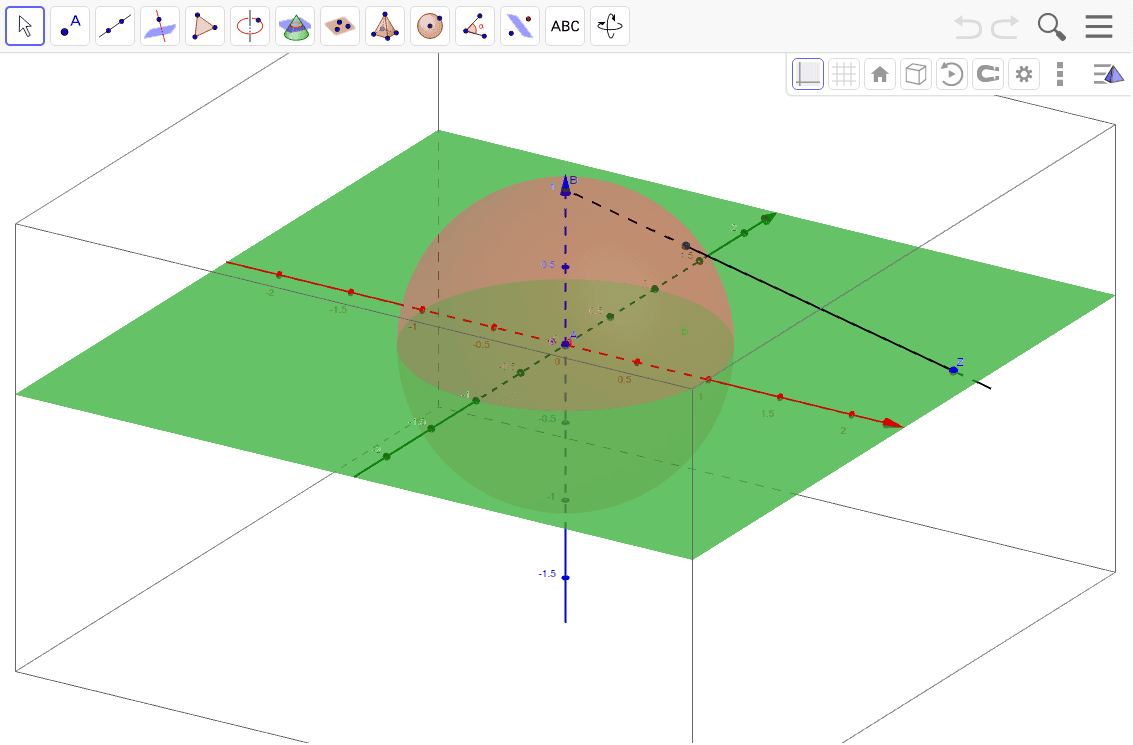Viewport: 1133px width, 745px height.
Task: Open the hamburger main menu
Action: pos(1099,26)
